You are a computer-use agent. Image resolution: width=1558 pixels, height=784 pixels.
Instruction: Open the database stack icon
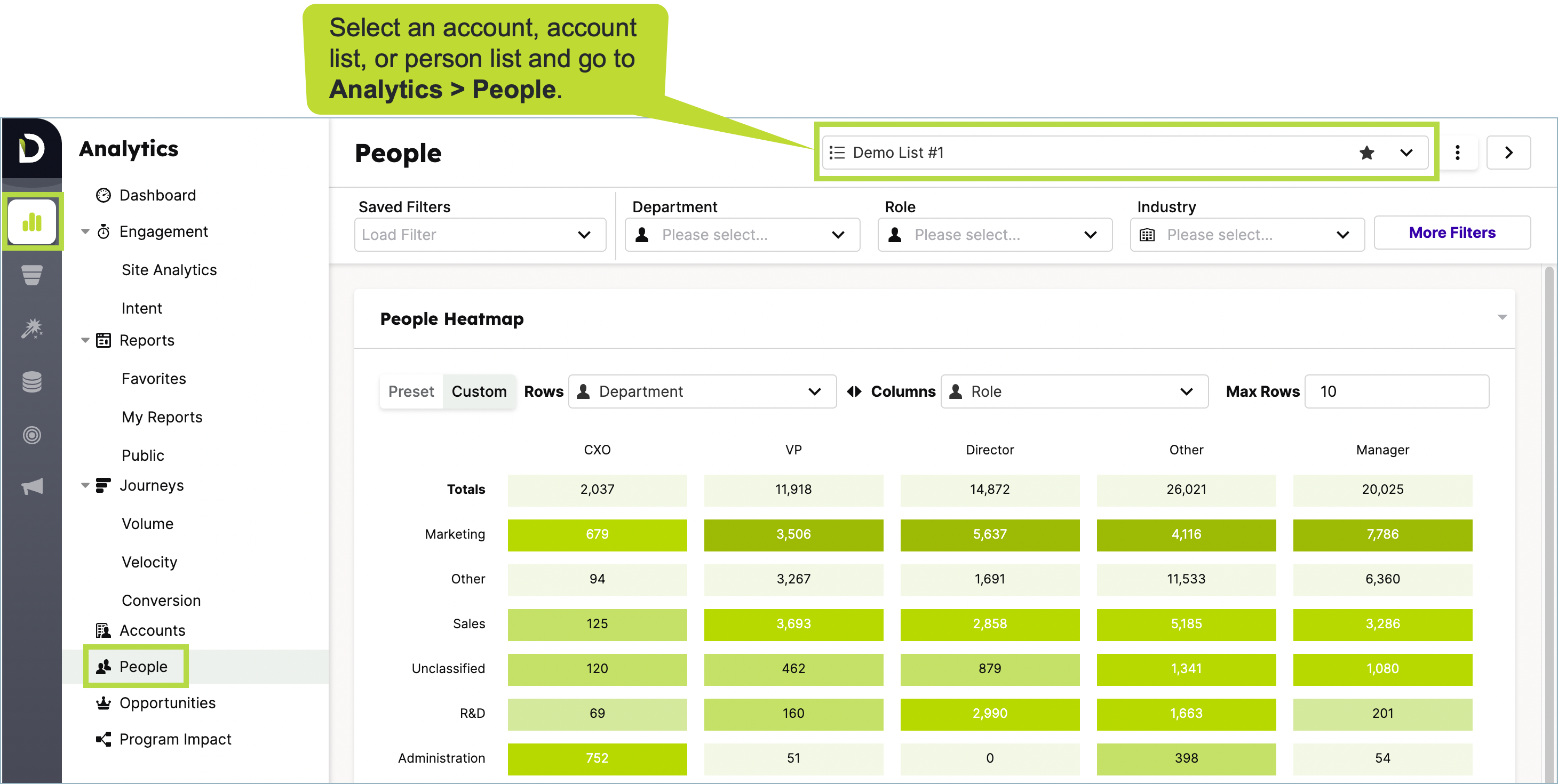(32, 382)
